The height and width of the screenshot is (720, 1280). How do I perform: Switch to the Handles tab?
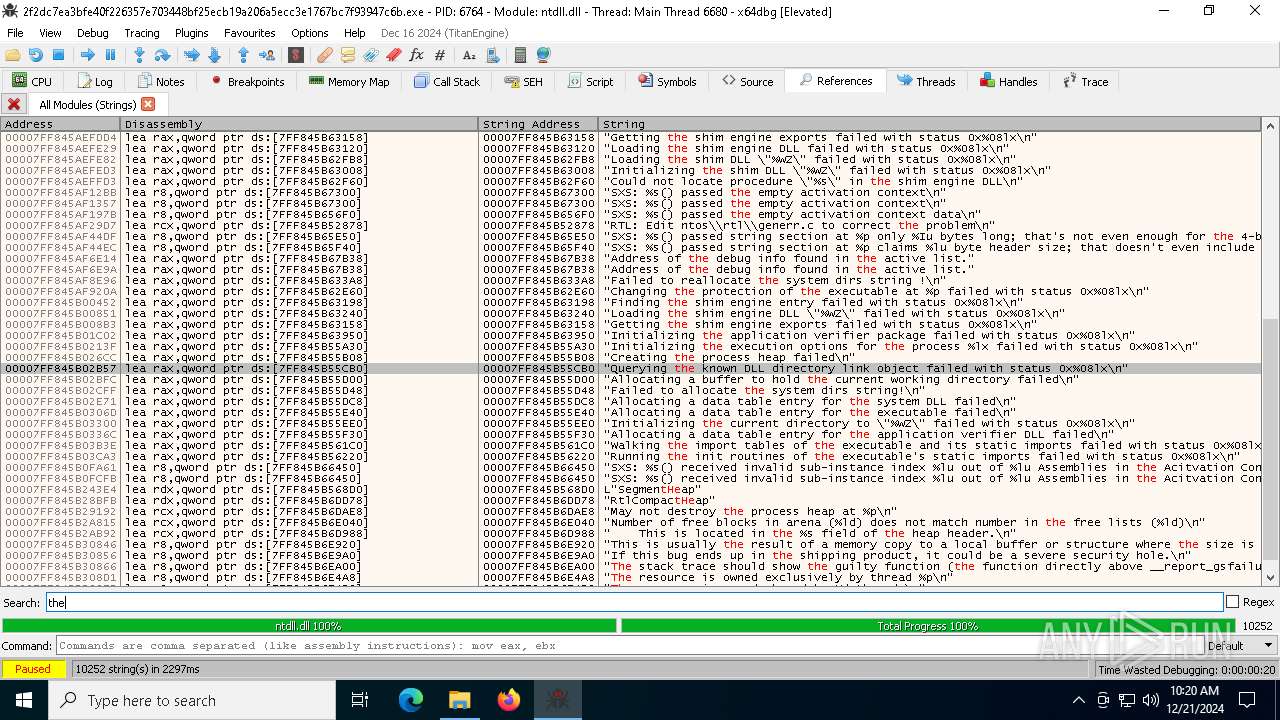coord(1009,81)
